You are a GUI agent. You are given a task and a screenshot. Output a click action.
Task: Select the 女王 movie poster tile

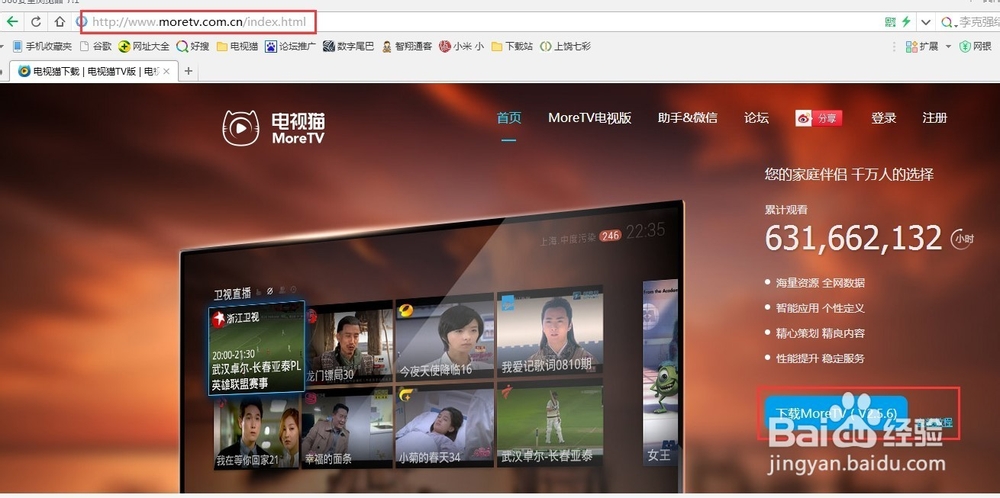click(660, 372)
